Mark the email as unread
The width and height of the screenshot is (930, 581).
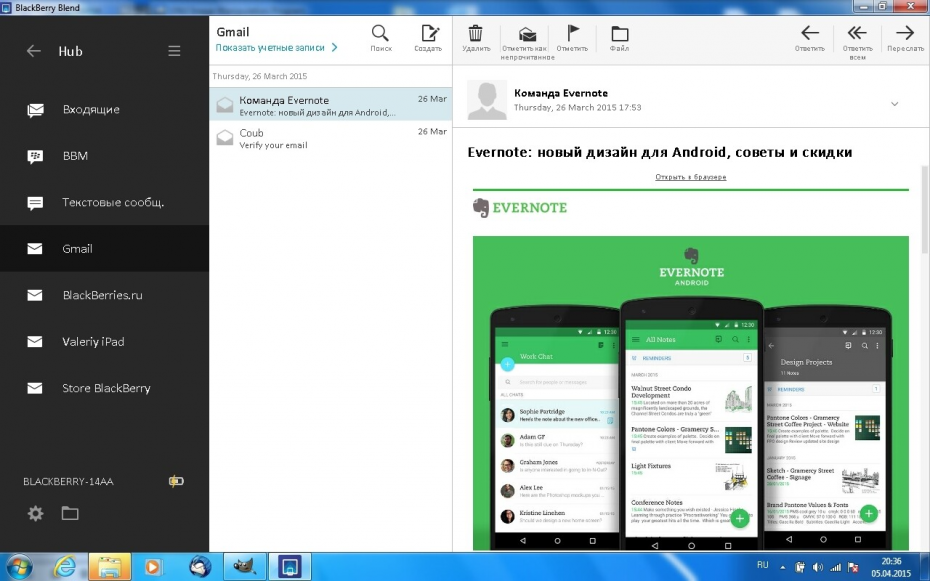point(527,36)
